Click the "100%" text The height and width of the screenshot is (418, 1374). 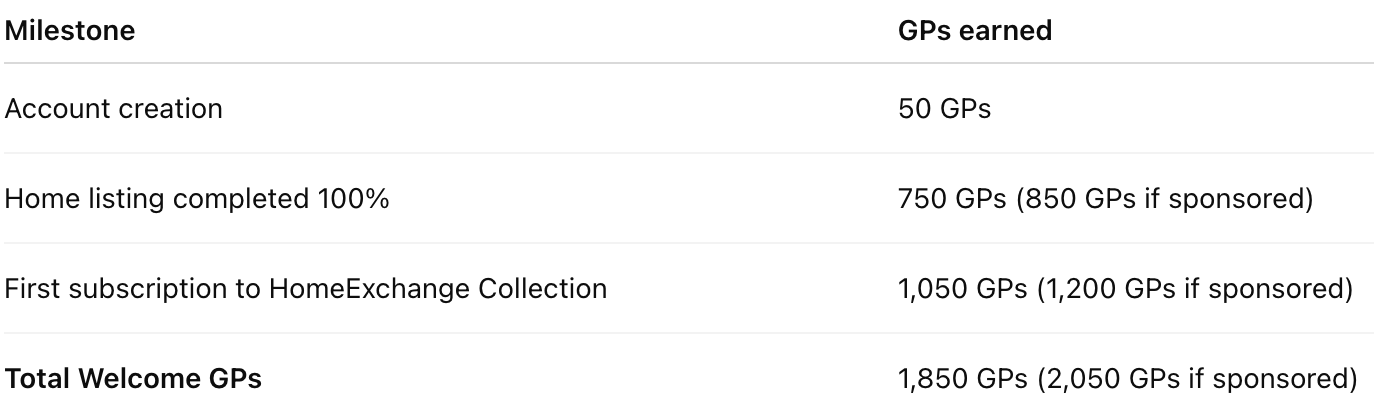pos(352,199)
